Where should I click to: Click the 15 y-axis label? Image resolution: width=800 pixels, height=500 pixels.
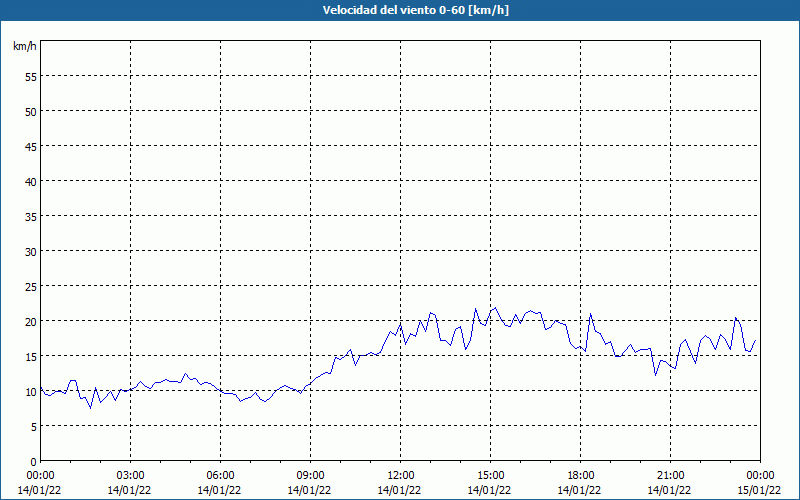click(31, 357)
